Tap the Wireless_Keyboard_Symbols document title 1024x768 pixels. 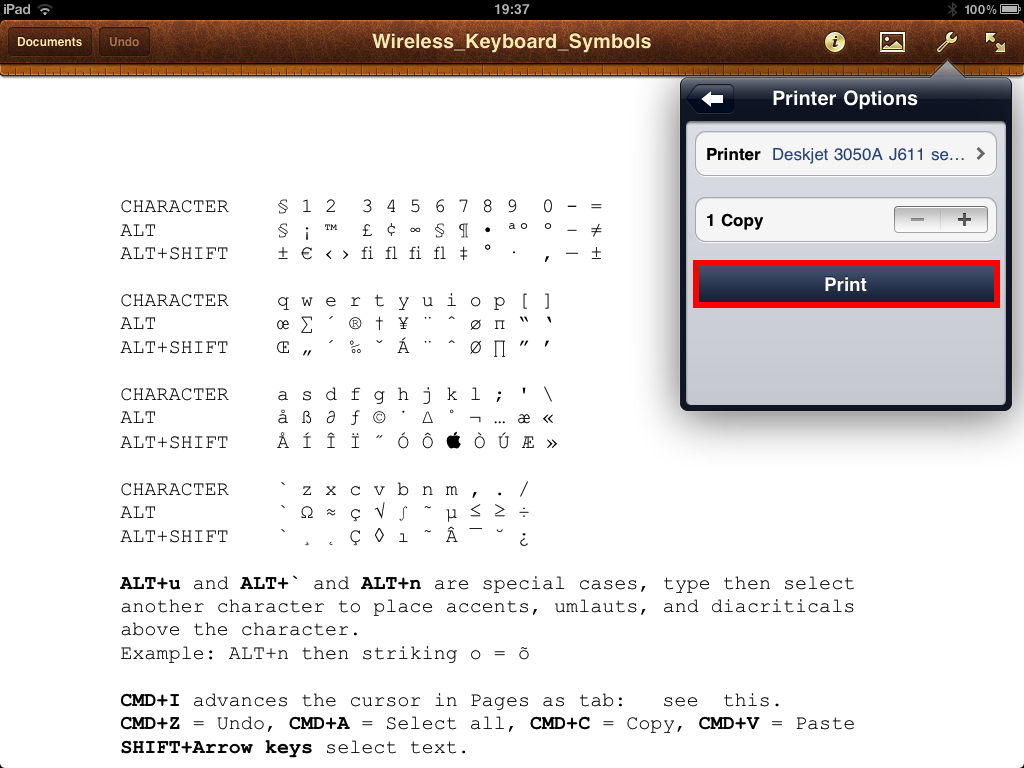[511, 42]
